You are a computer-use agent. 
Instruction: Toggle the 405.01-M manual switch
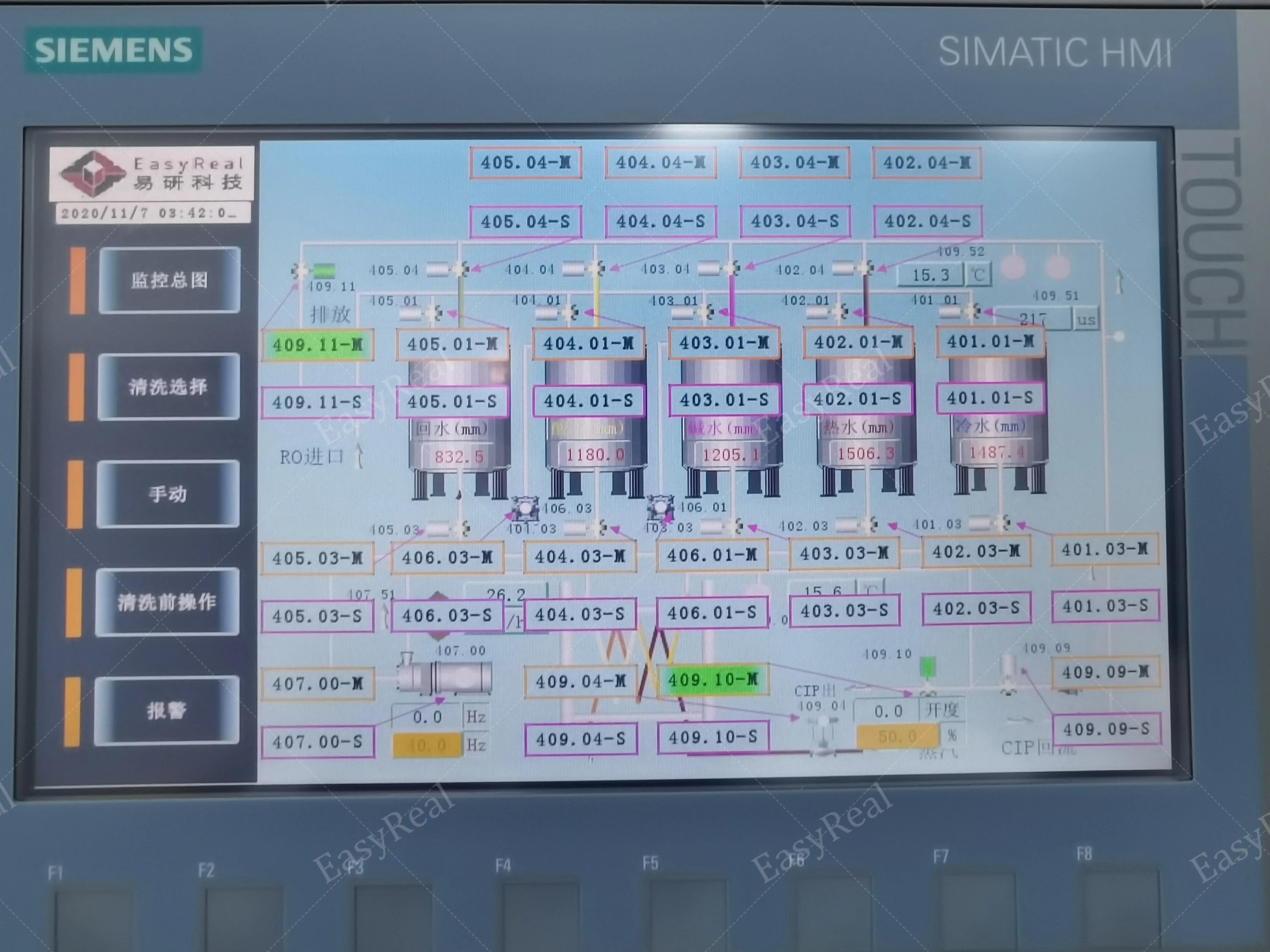(x=453, y=344)
